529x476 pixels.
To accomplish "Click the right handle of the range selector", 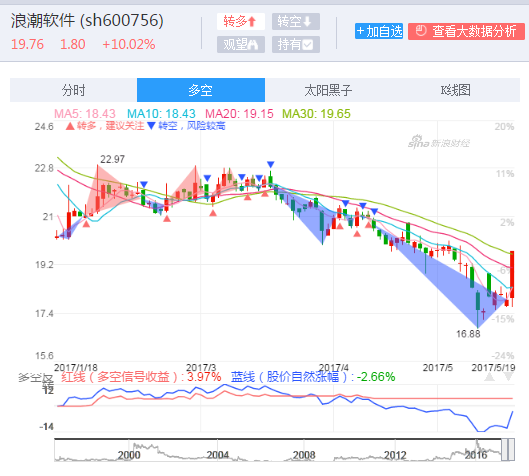I will coord(511,450).
